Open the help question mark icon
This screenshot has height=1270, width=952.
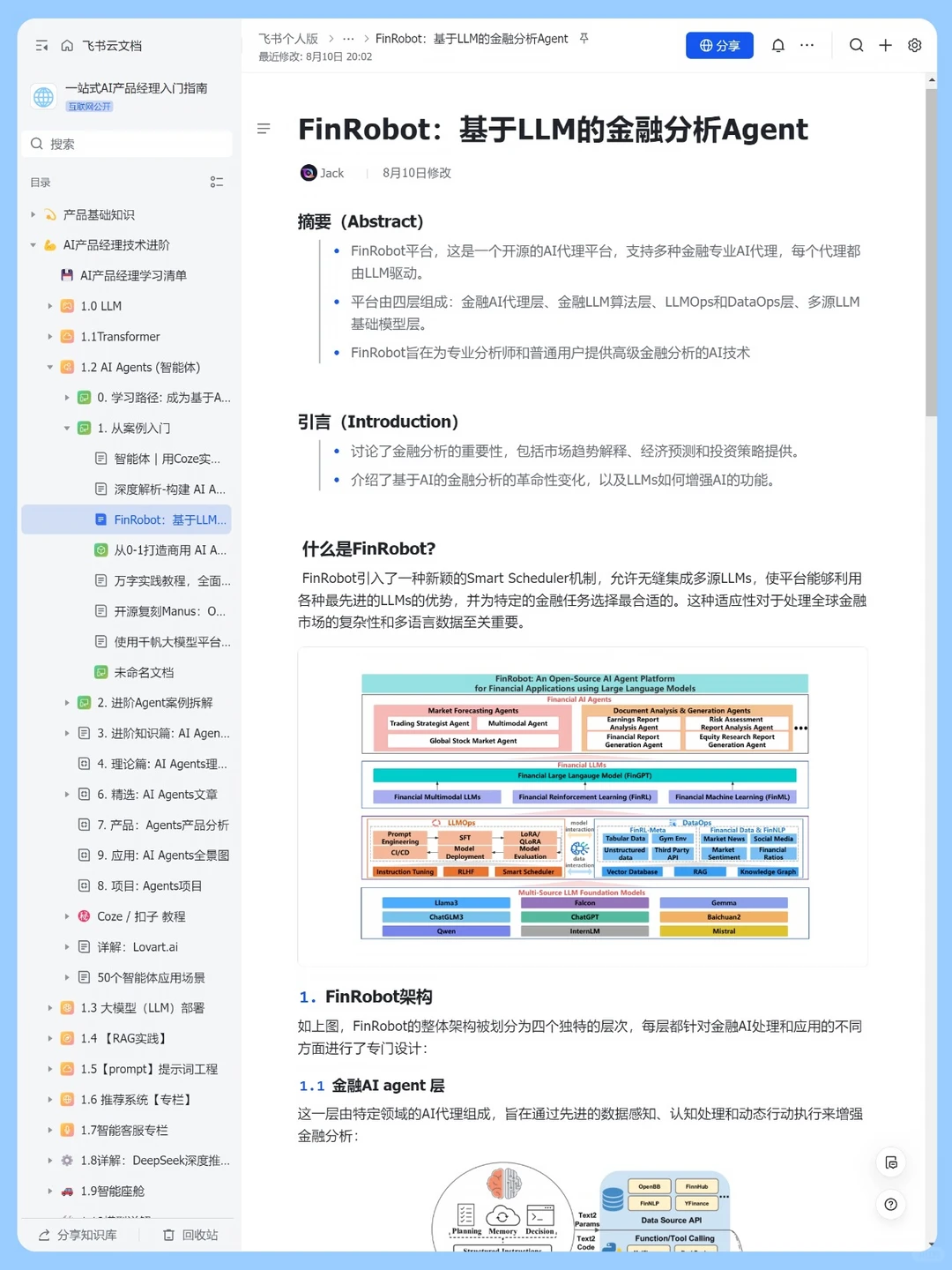[x=891, y=1205]
